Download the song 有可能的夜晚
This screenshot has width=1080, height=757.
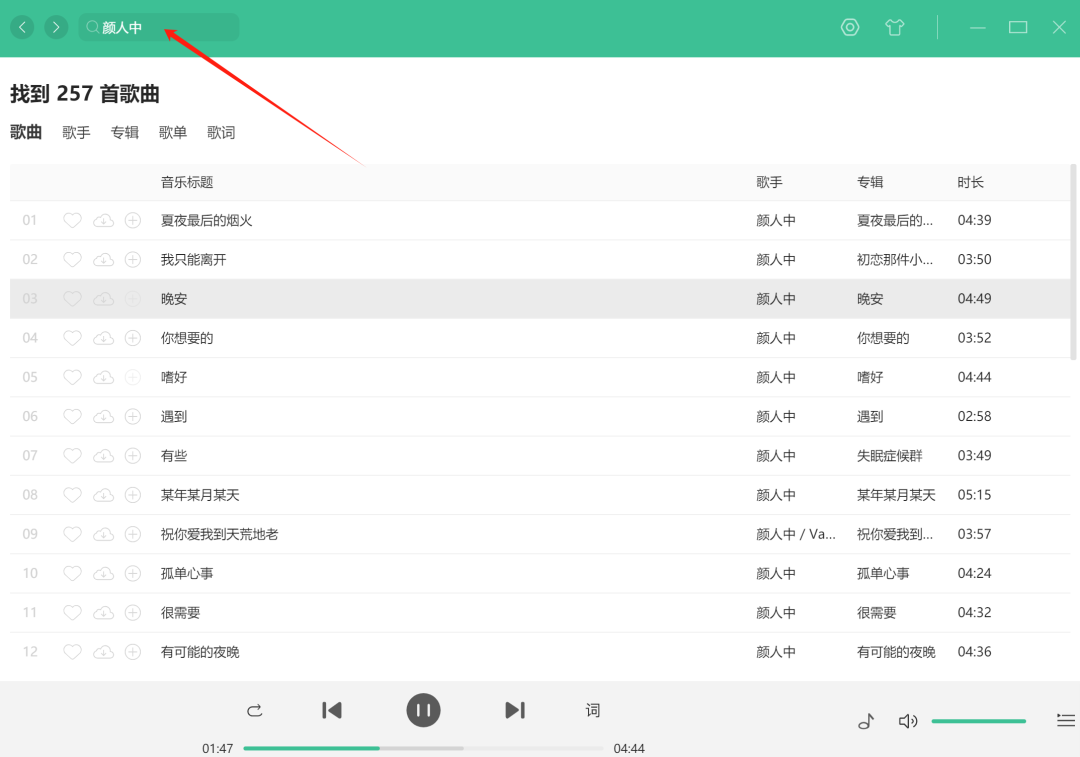[x=103, y=652]
